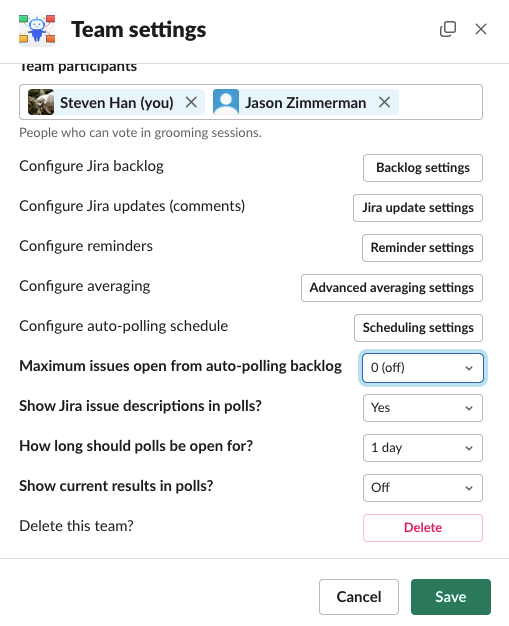Click empty area of participants field
Image resolution: width=509 pixels, height=626 pixels.
tap(439, 102)
